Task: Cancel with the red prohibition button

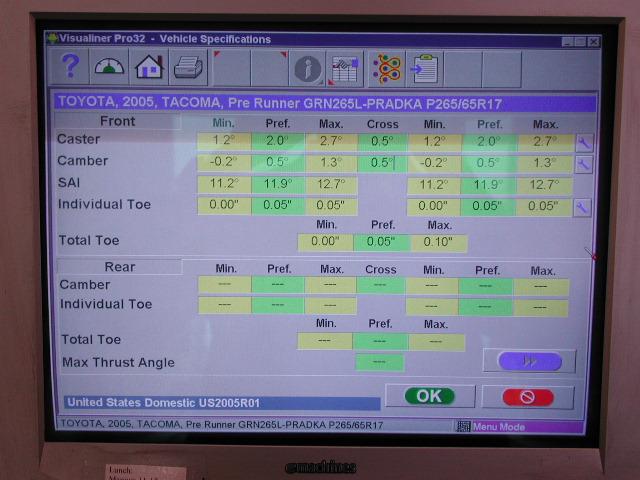Action: pos(528,397)
